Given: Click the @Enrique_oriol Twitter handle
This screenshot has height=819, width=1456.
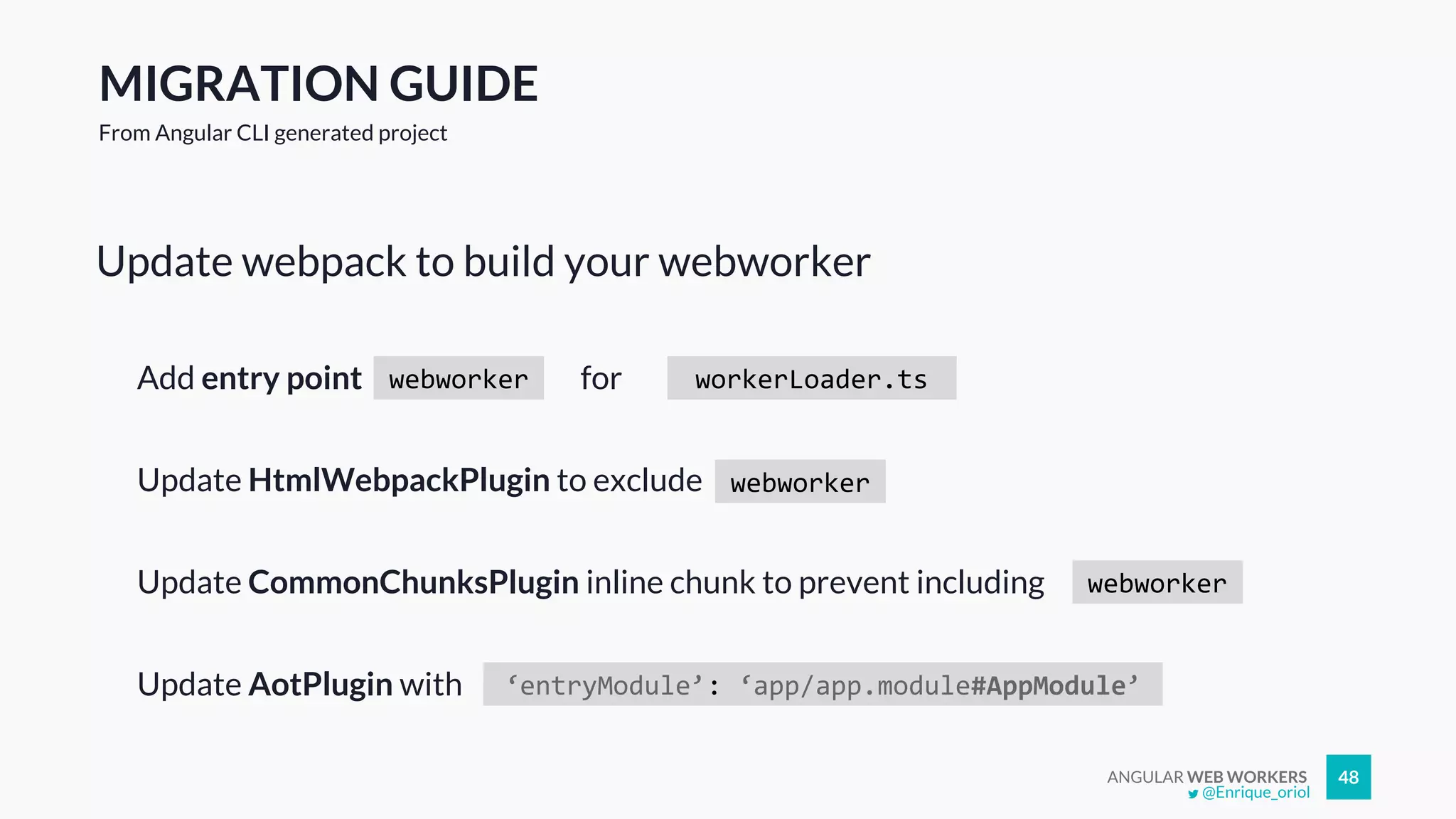Looking at the screenshot, I should [x=1256, y=793].
